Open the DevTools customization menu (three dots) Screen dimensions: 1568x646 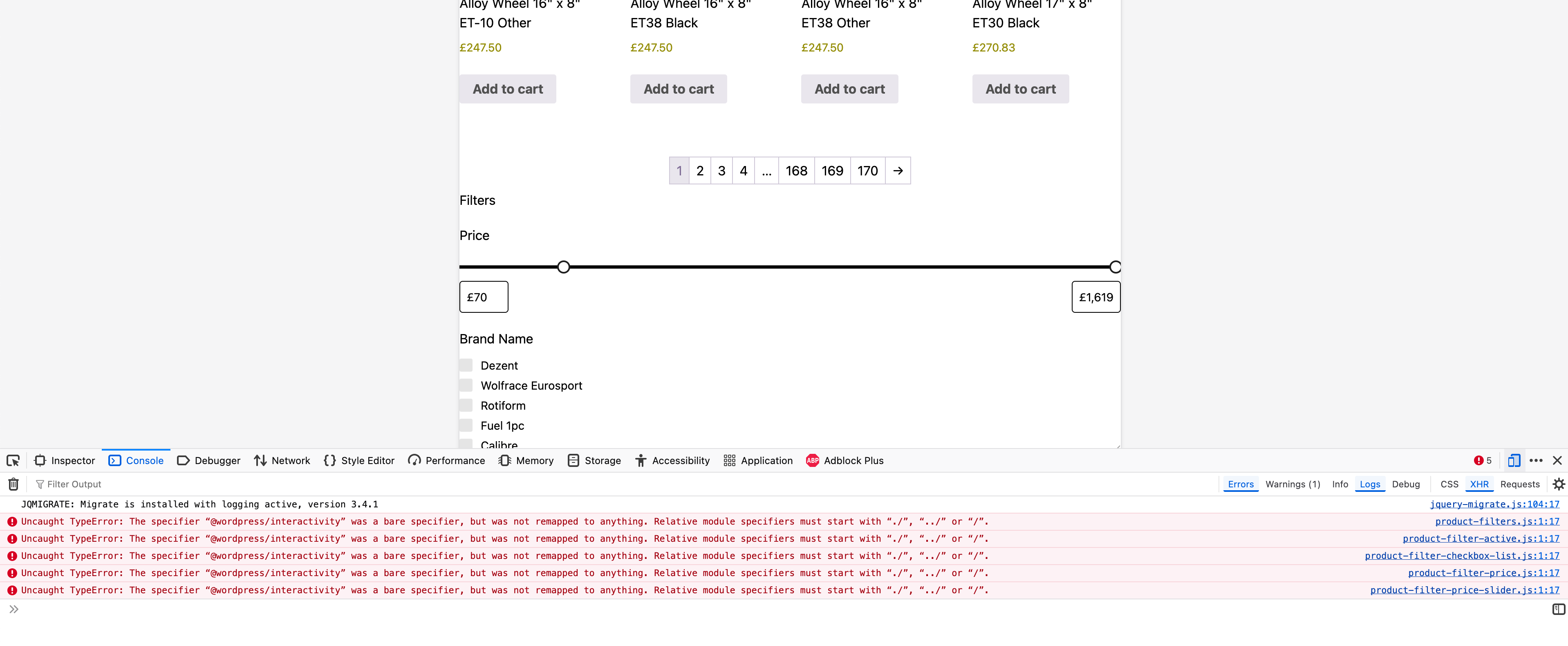click(x=1537, y=461)
